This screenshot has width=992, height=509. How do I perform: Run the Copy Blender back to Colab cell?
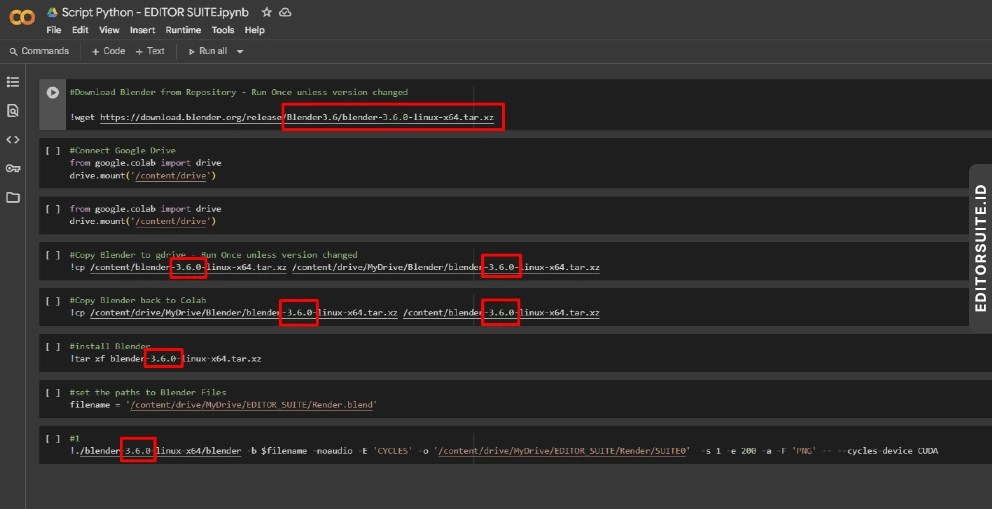point(53,301)
